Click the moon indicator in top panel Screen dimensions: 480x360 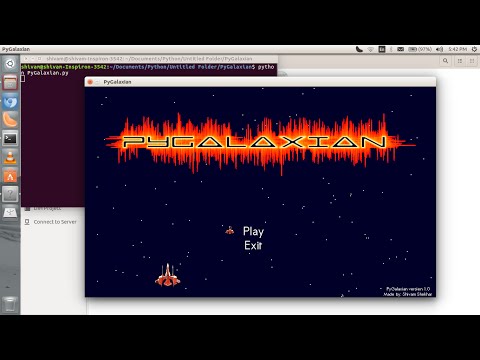tap(359, 49)
